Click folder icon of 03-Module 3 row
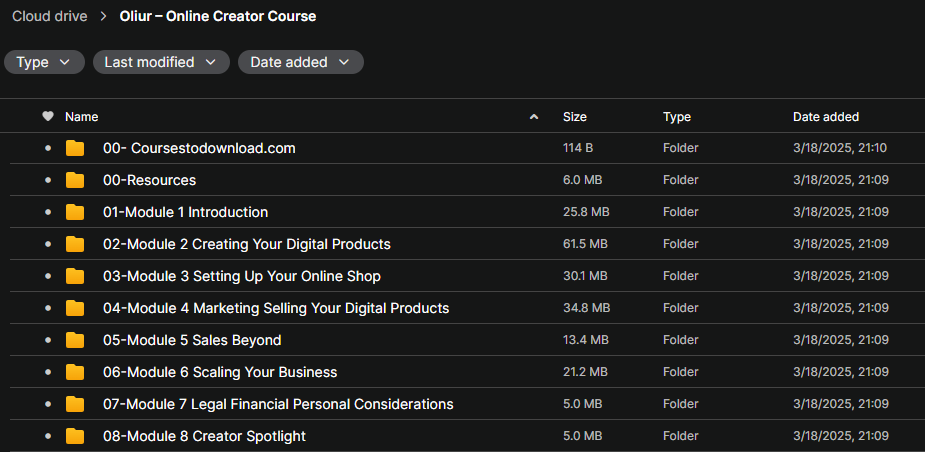 click(75, 276)
